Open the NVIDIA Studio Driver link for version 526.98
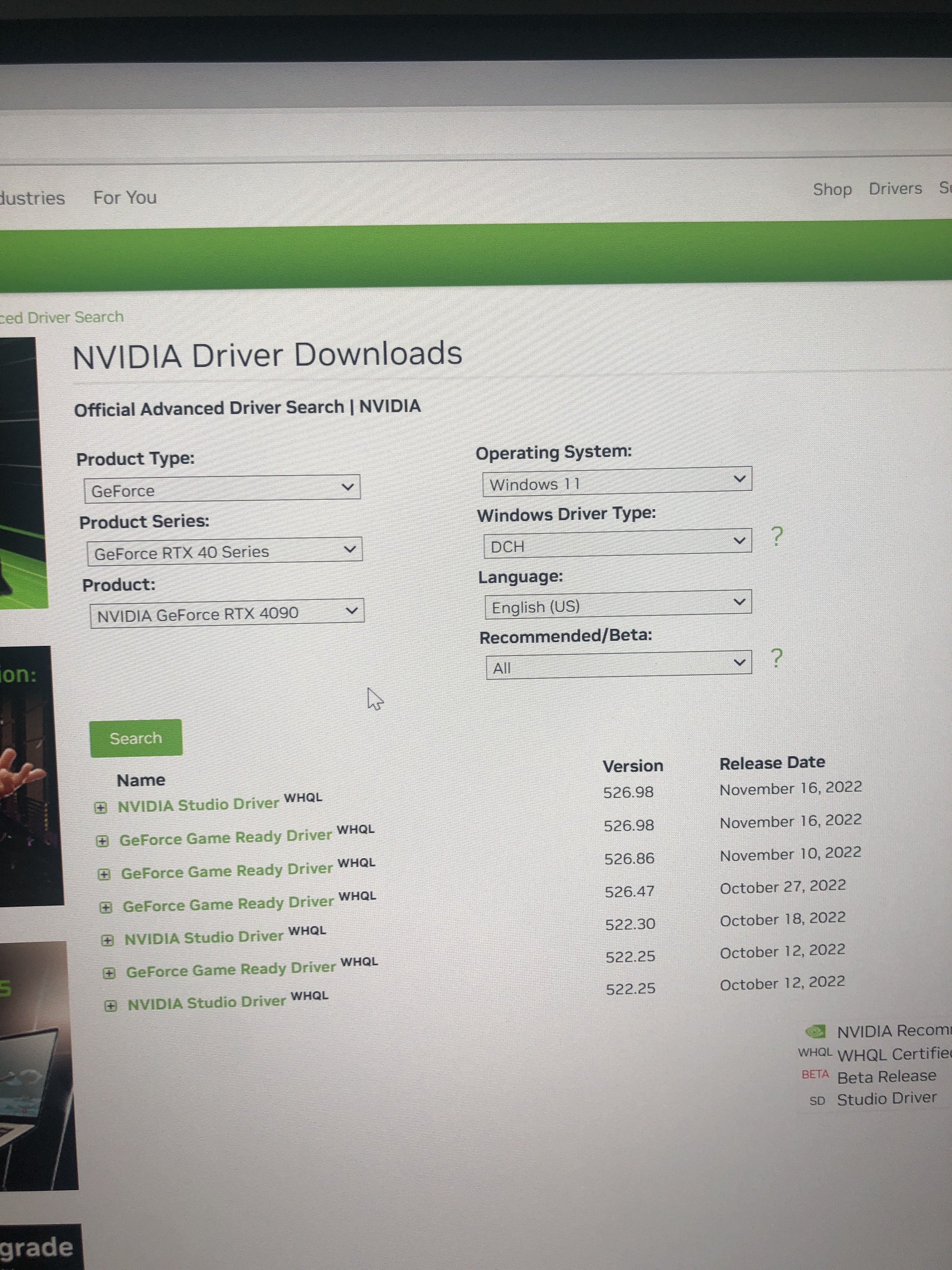952x1270 pixels. [x=199, y=805]
